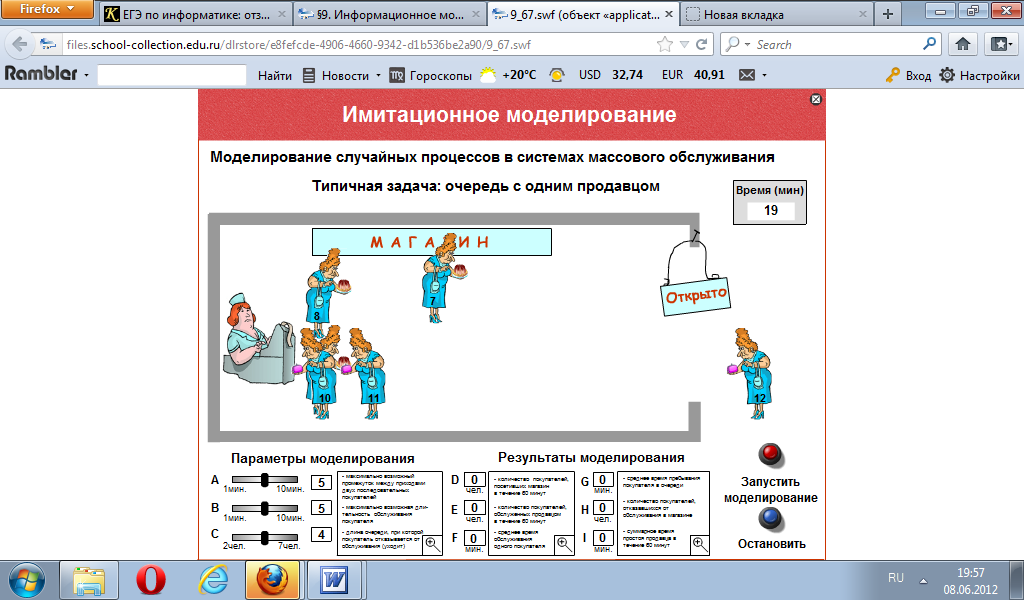Screen dimensions: 1024x600
Task: Open Windows Start menu
Action: click(27, 580)
